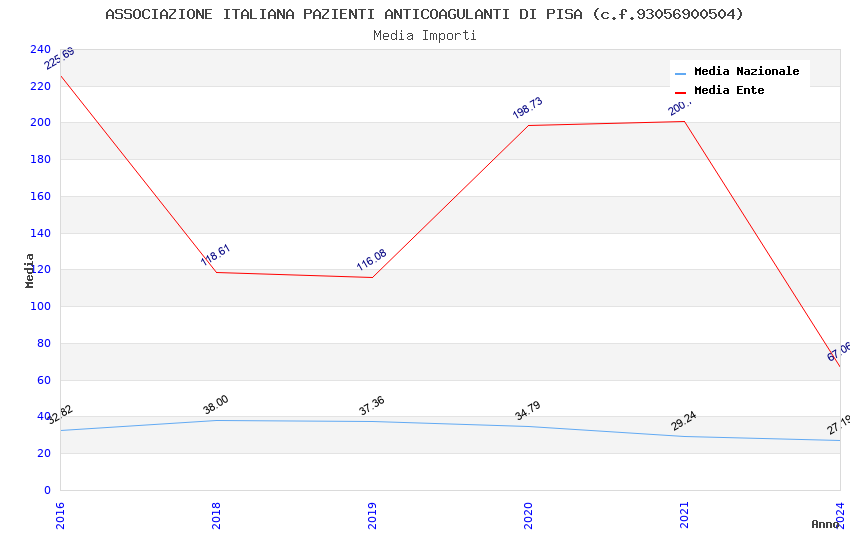Click the 116.08 data label
Viewport: 850px width, 550px height.
point(371,260)
